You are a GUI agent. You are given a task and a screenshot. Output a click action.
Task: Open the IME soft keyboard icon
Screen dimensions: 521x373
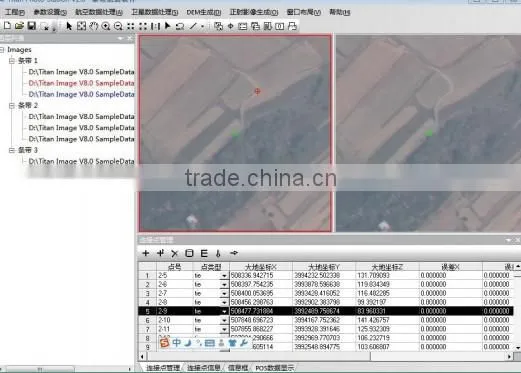pos(210,343)
